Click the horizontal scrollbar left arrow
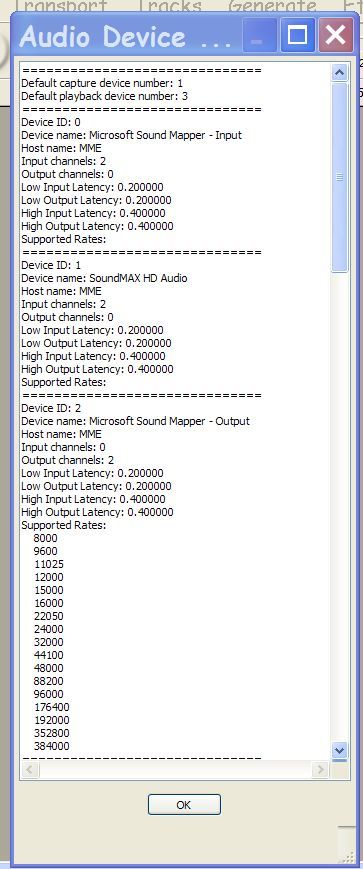This screenshot has width=363, height=869. click(29, 769)
